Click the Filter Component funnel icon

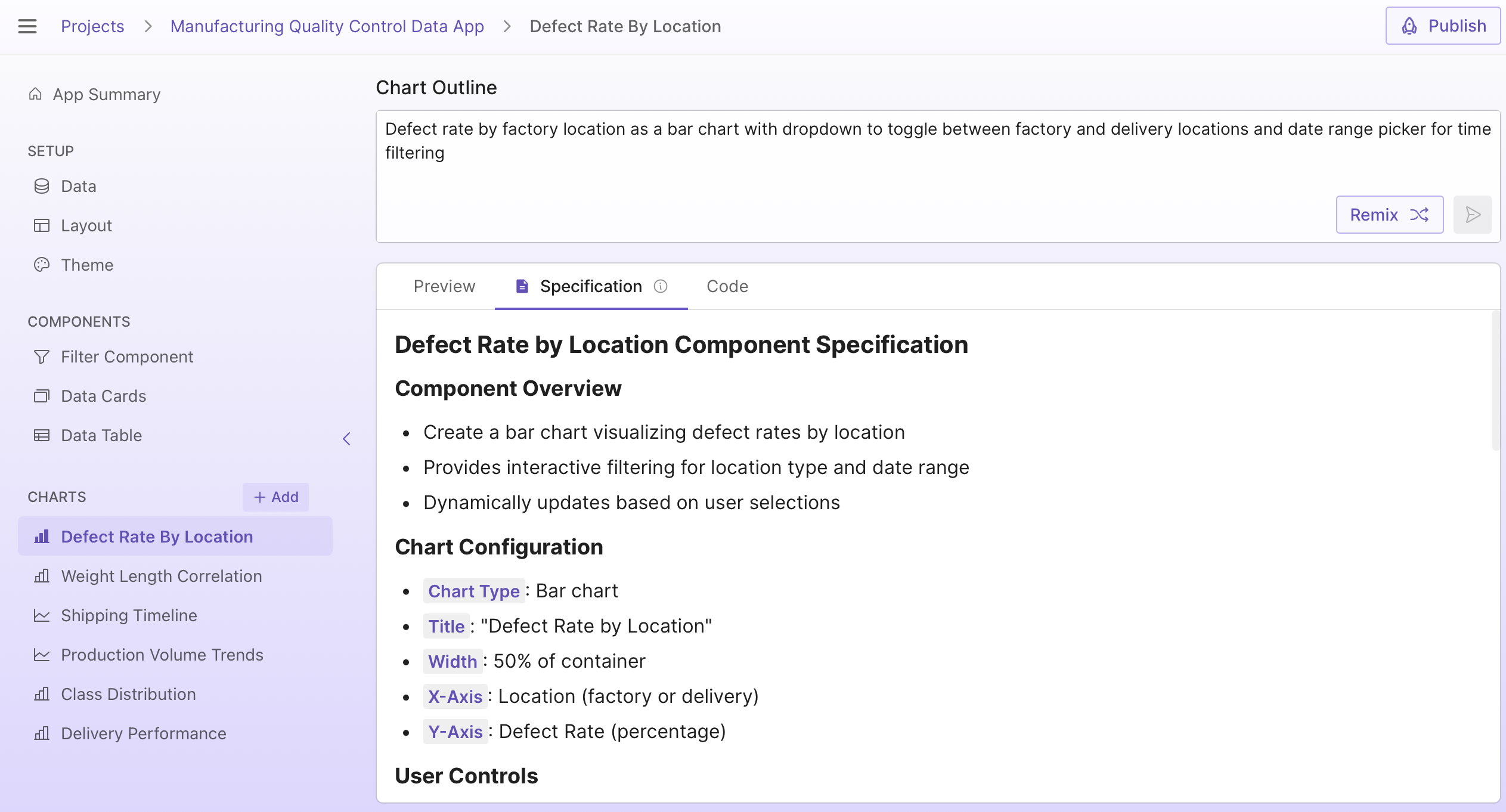click(x=42, y=357)
